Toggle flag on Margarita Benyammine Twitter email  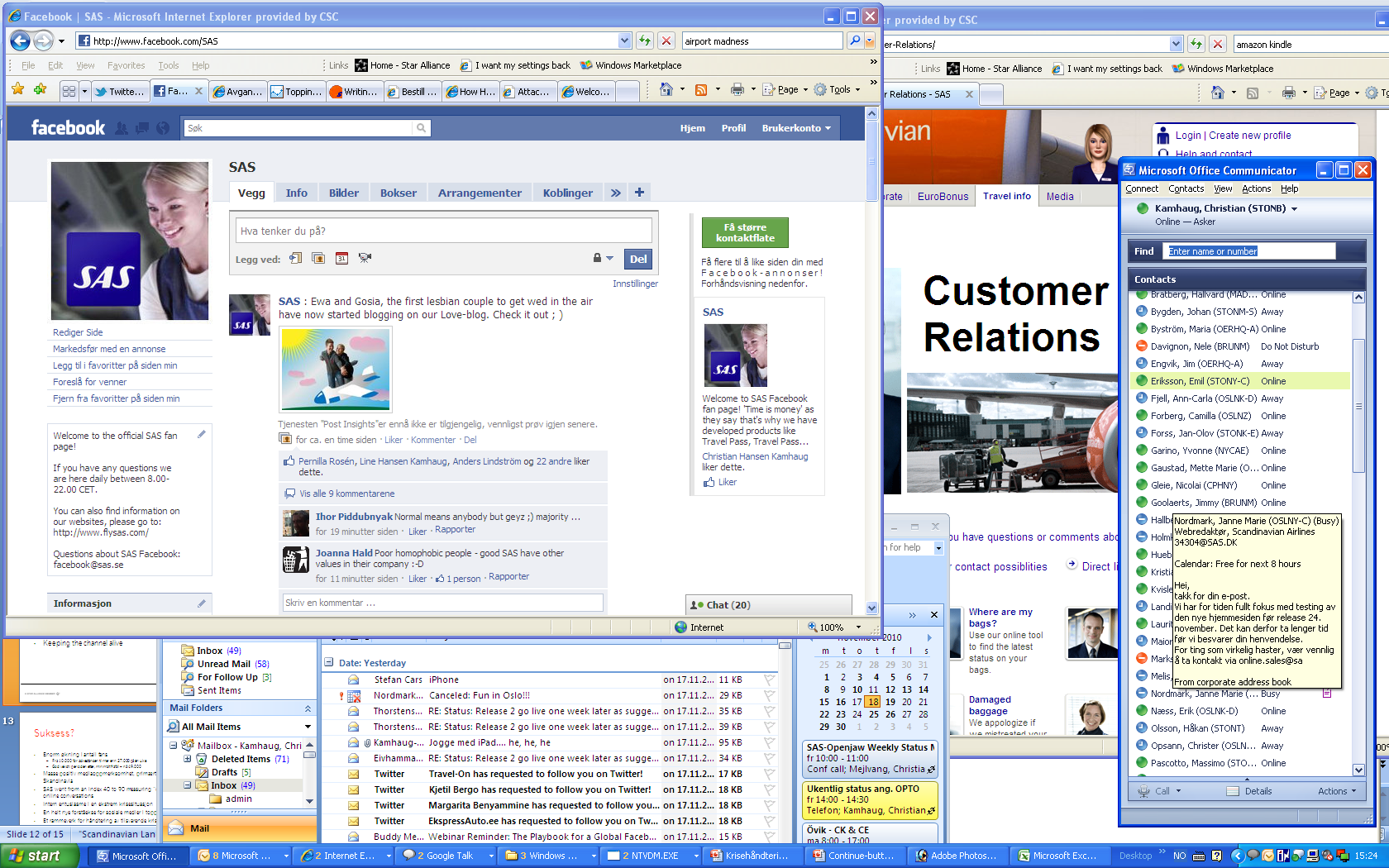coord(769,805)
